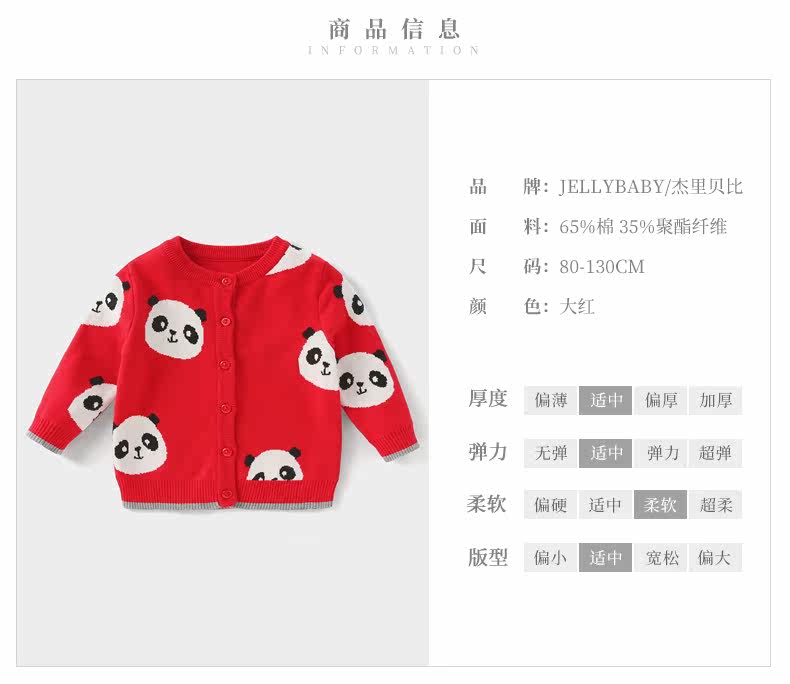
Task: Click the color value 大红
Action: [577, 306]
